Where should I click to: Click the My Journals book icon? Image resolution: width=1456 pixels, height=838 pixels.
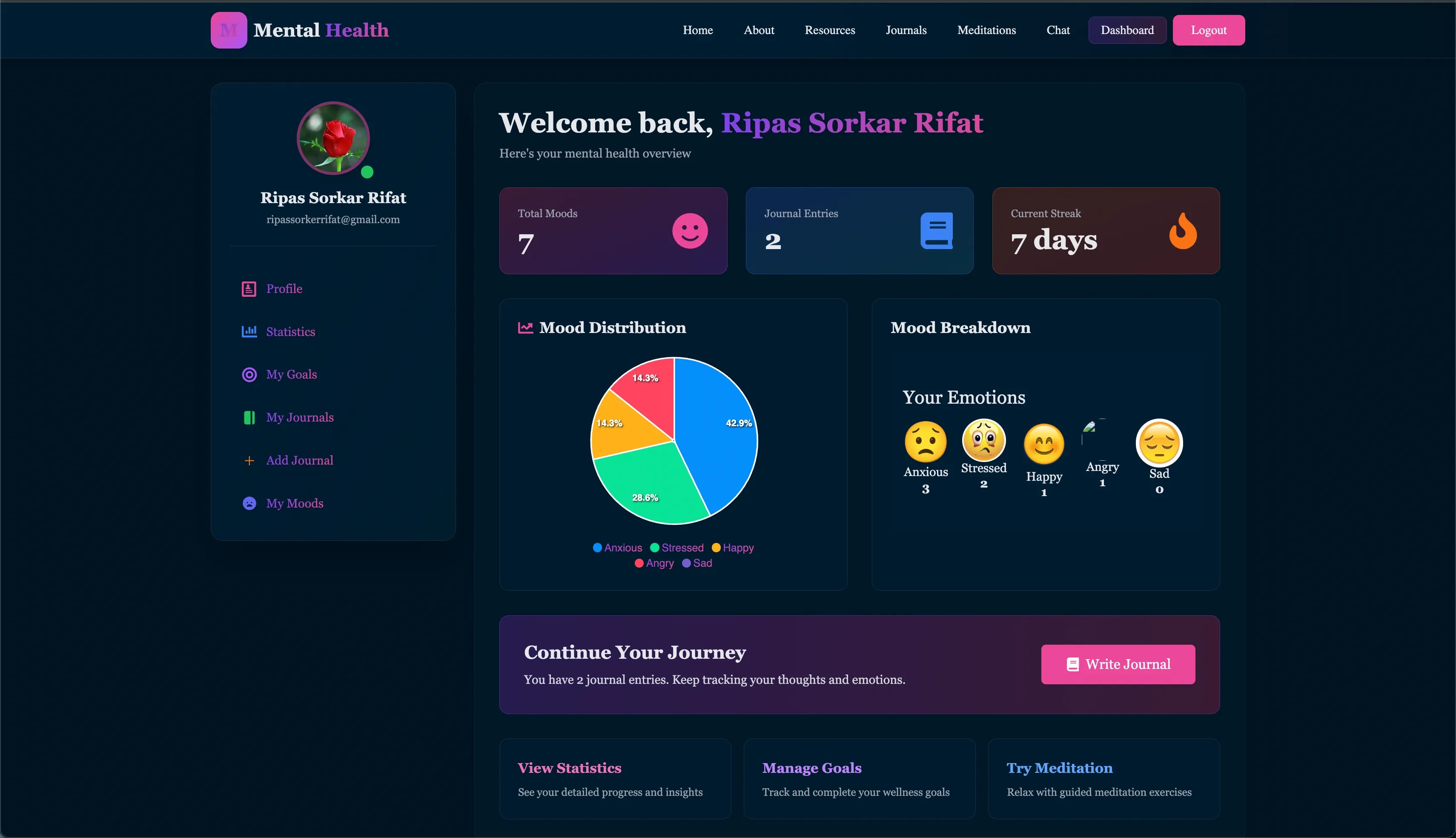(249, 417)
